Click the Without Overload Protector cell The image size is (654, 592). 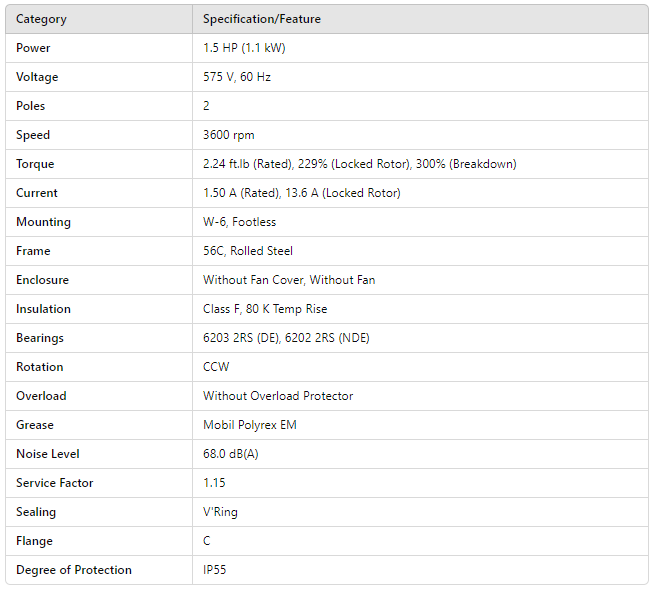pos(278,396)
